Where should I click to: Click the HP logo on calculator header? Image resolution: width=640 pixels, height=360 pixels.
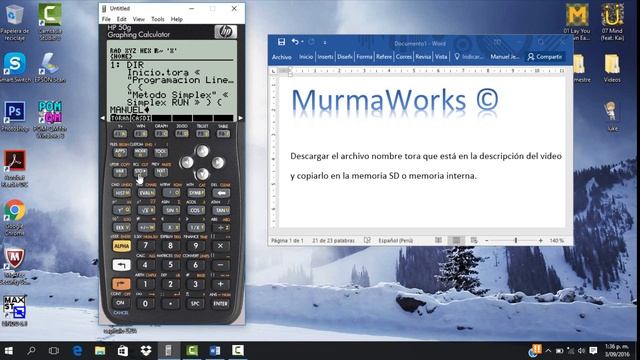click(225, 32)
